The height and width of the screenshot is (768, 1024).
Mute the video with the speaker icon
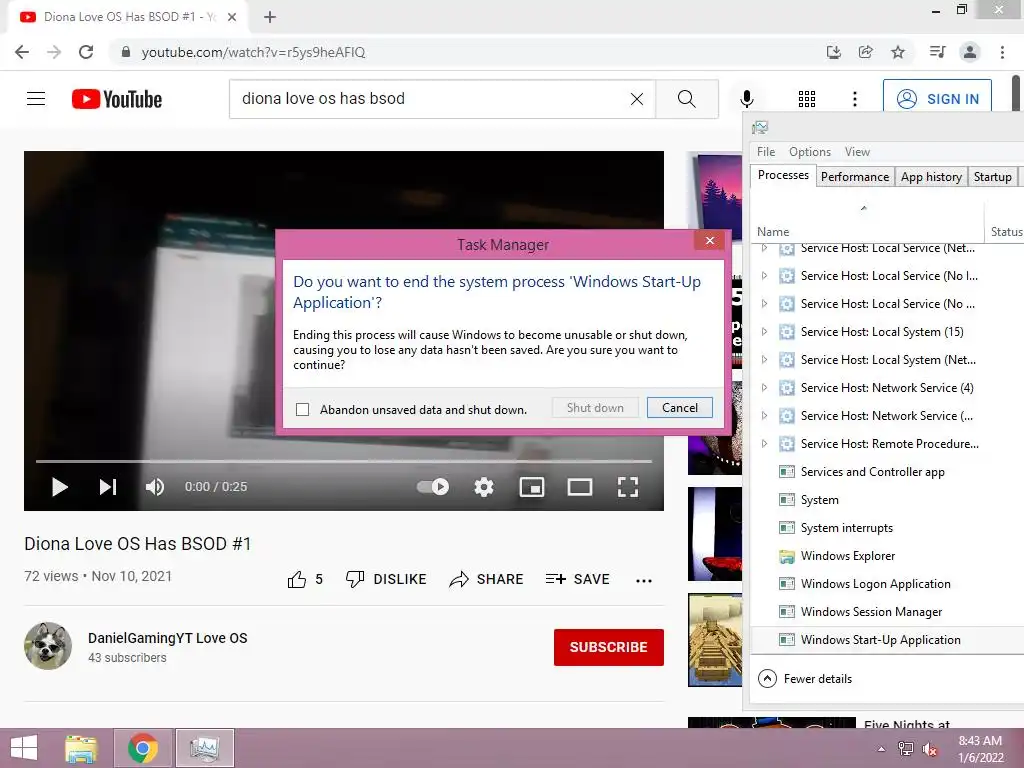click(155, 487)
